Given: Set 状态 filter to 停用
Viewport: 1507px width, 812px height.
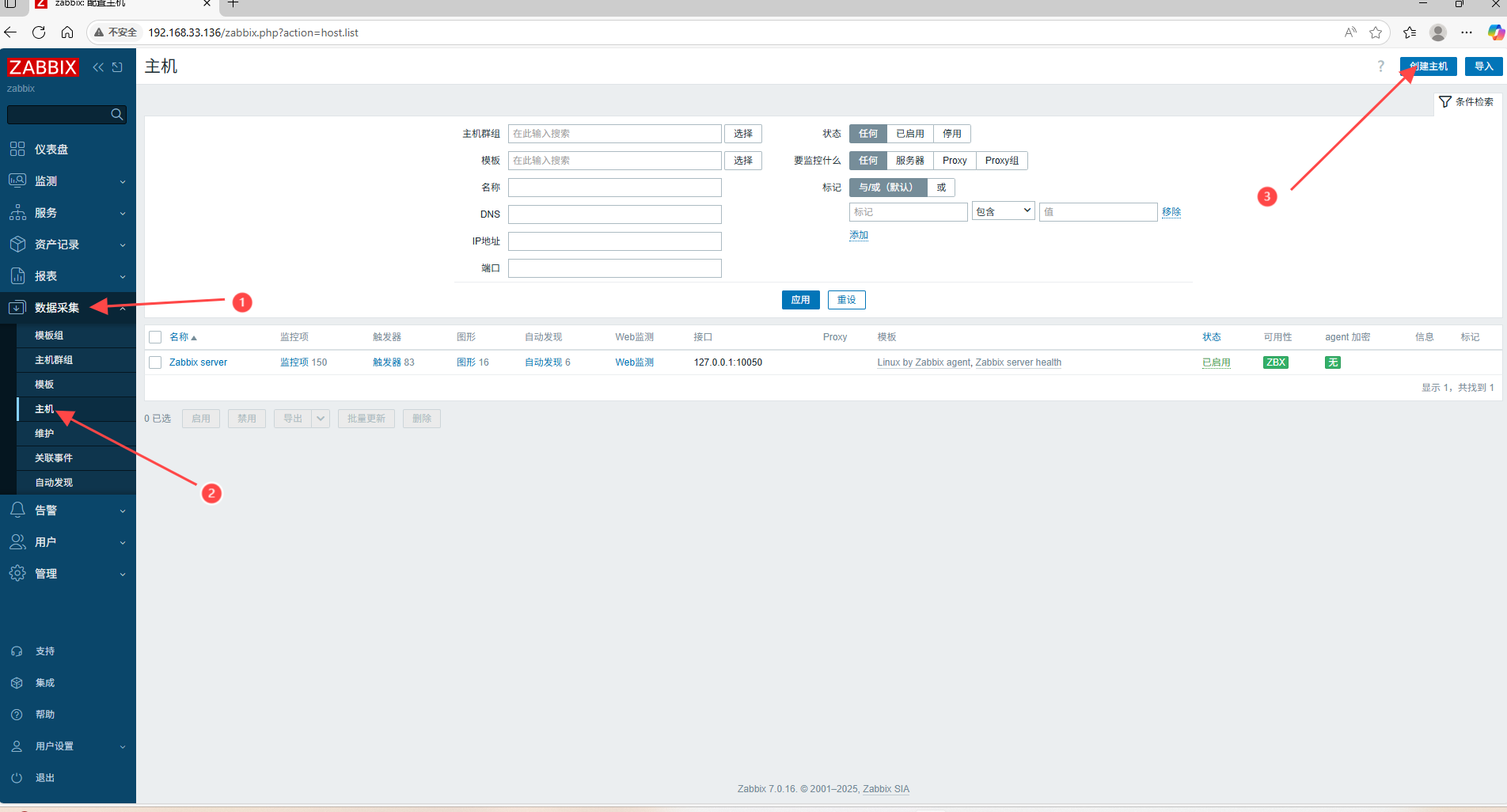Looking at the screenshot, I should click(x=952, y=134).
